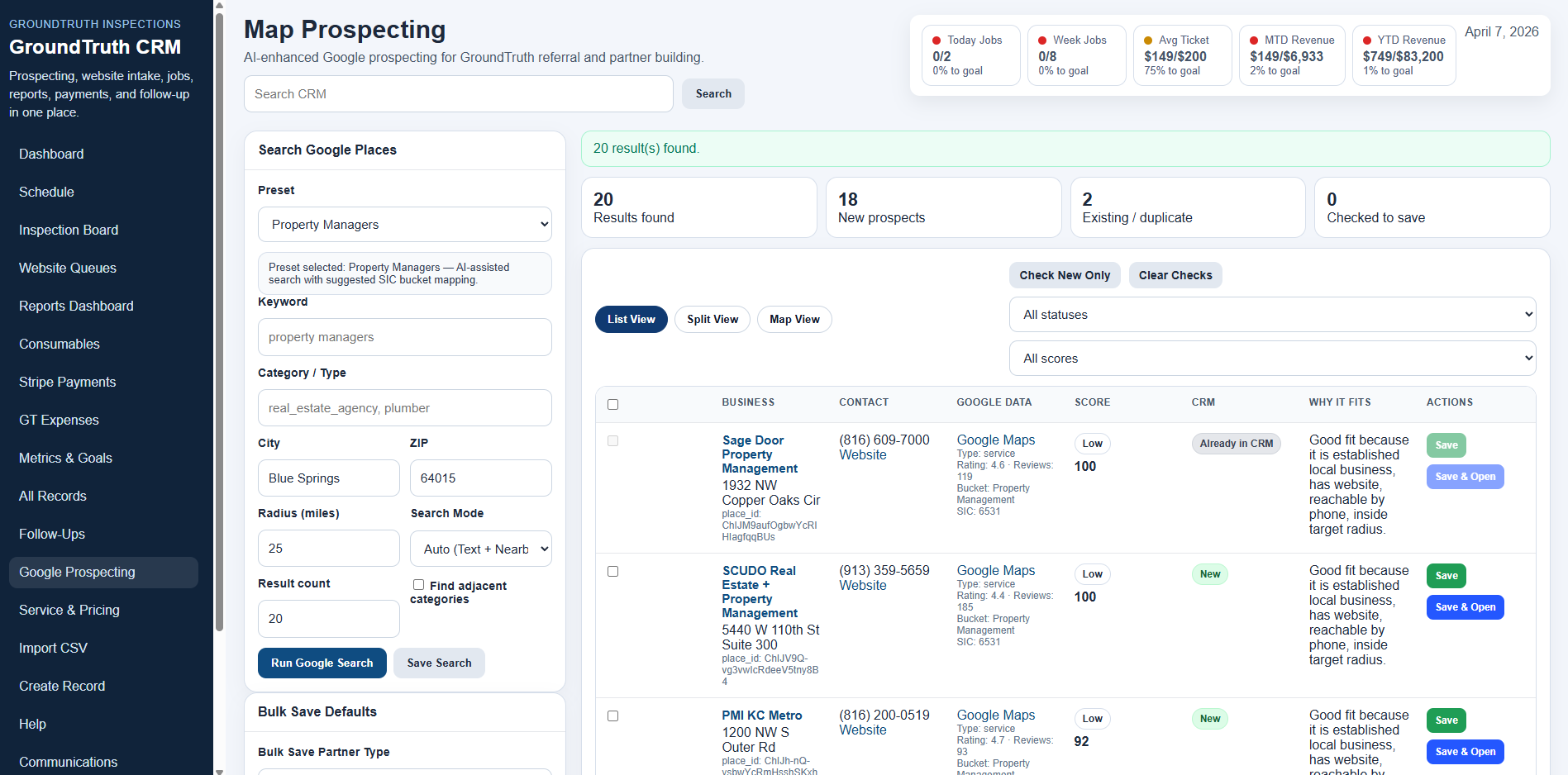Focus the Search CRM field

459,94
